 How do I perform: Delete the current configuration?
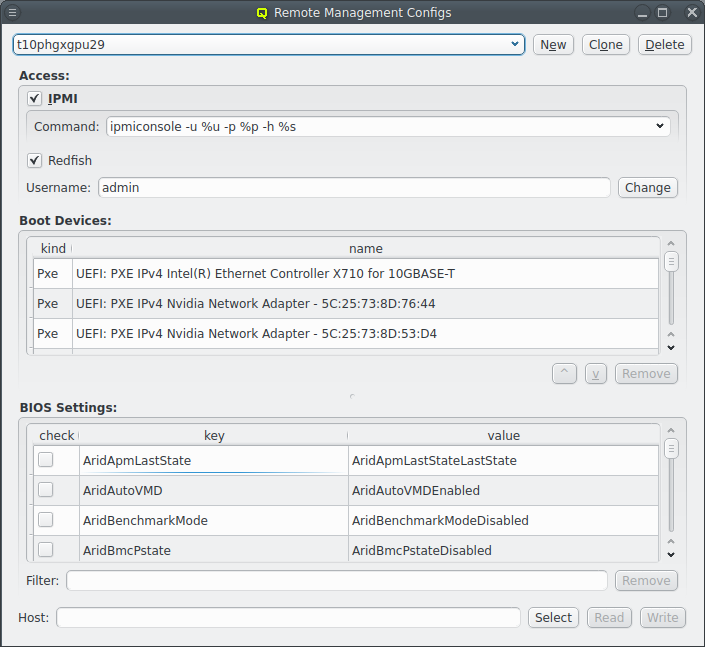pos(665,44)
